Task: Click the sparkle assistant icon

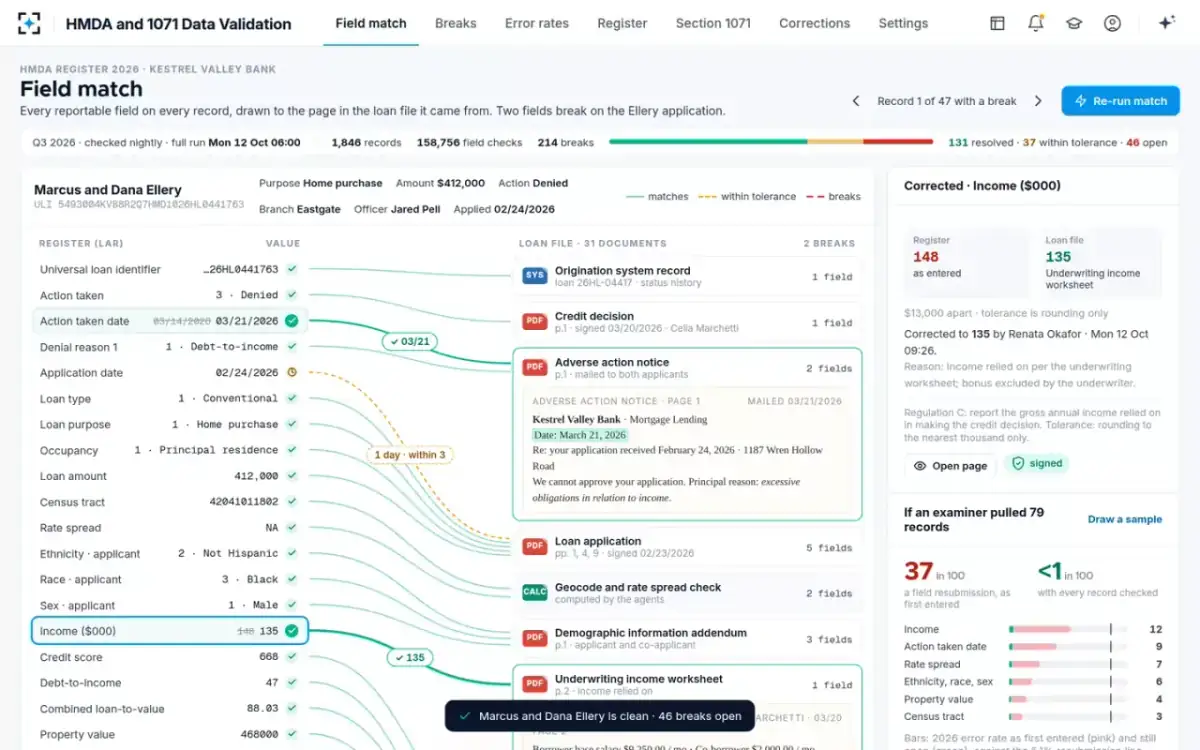Action: coord(1166,23)
